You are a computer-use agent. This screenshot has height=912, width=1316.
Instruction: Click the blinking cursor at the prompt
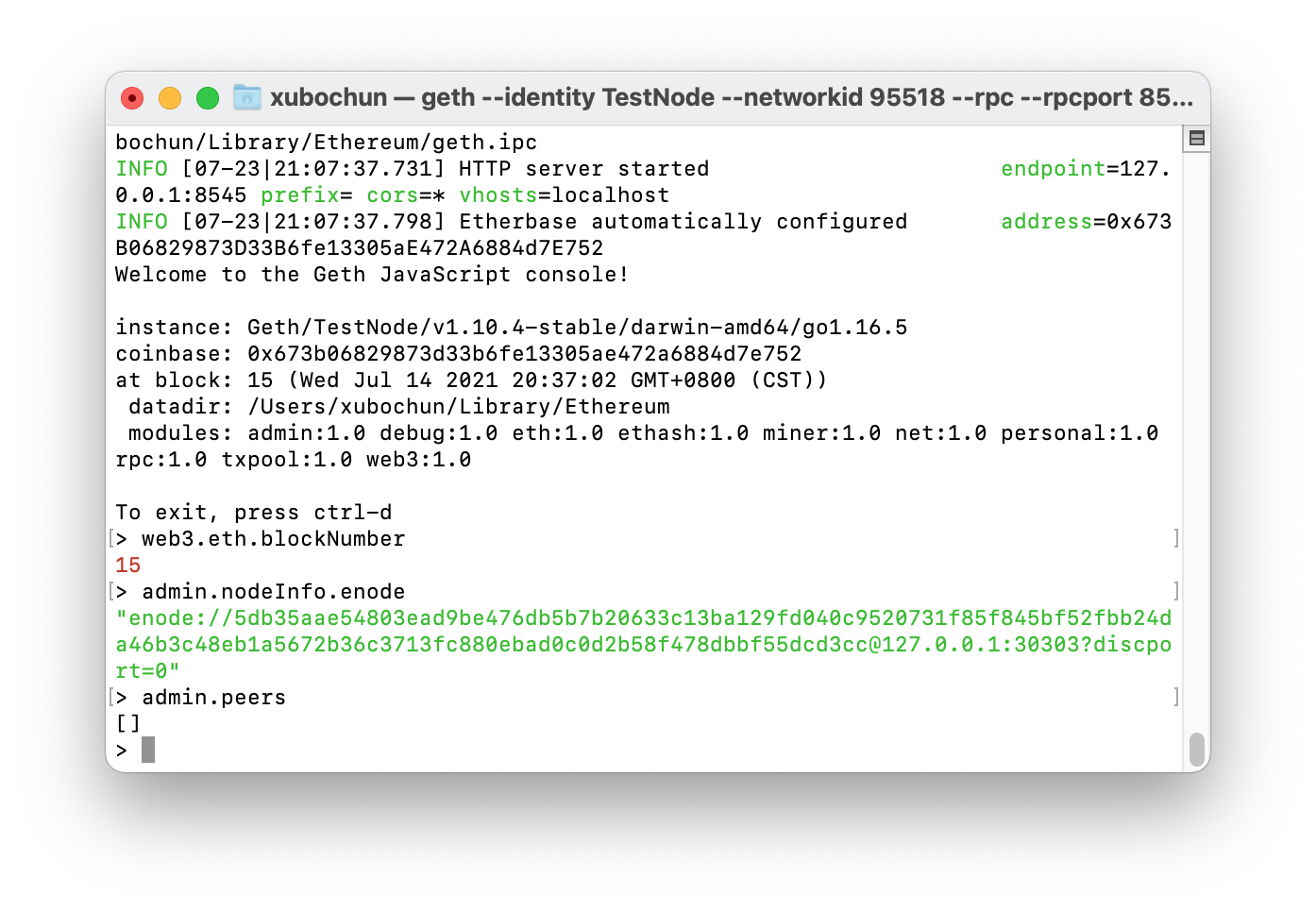point(148,750)
